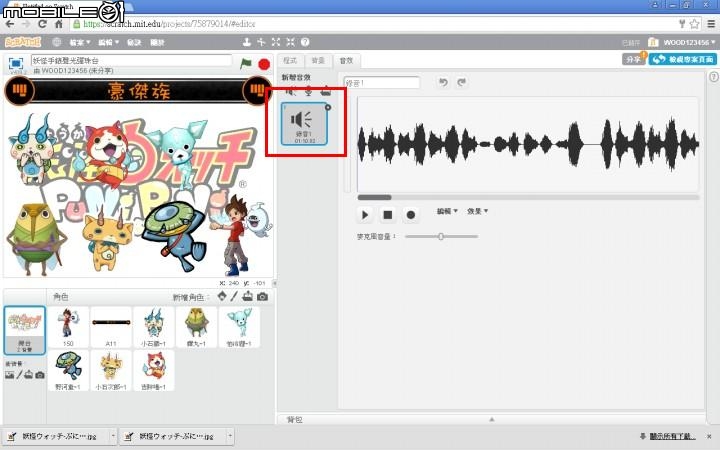This screenshot has height=450, width=720.
Task: Select the Grow sprite tool
Action: [x=276, y=42]
